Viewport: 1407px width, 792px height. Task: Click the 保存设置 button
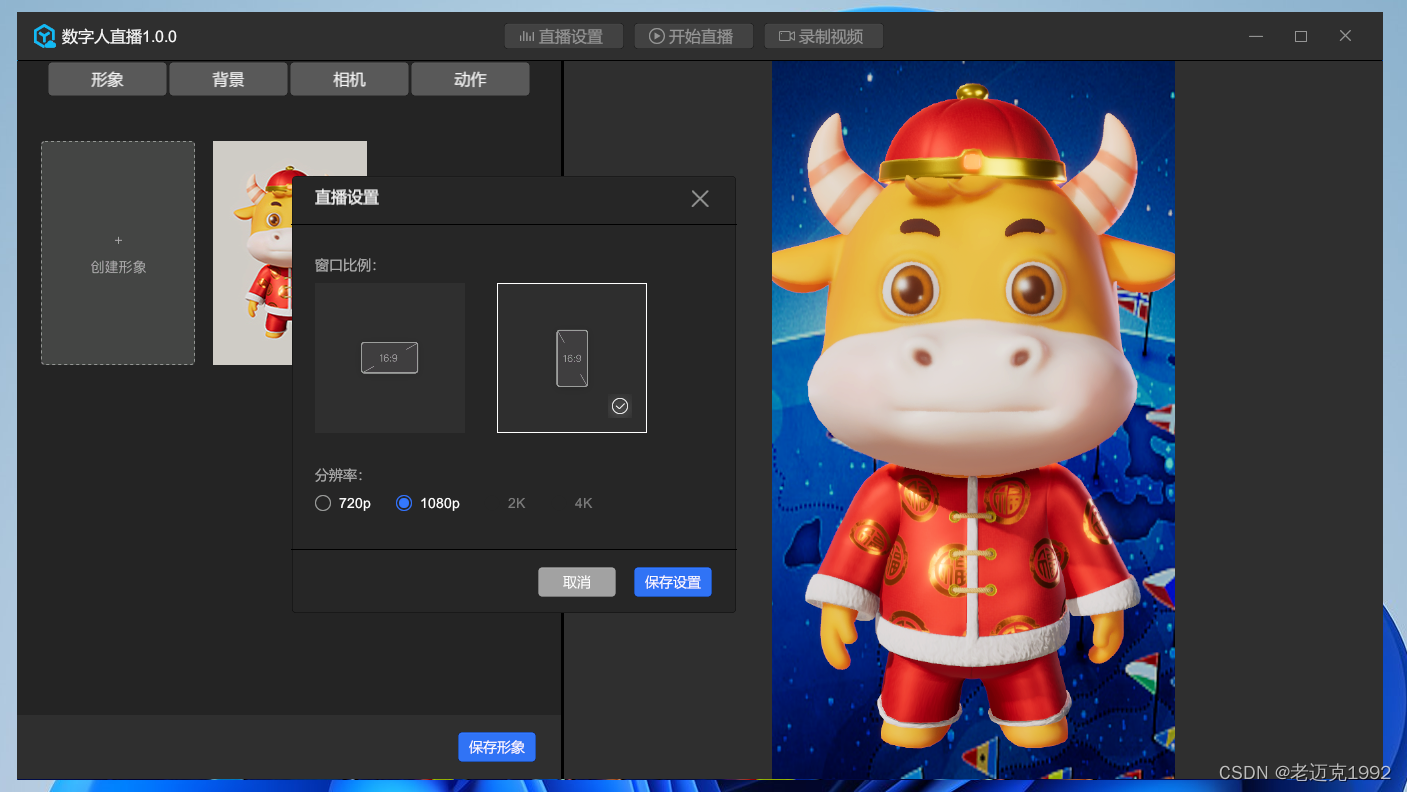(673, 582)
